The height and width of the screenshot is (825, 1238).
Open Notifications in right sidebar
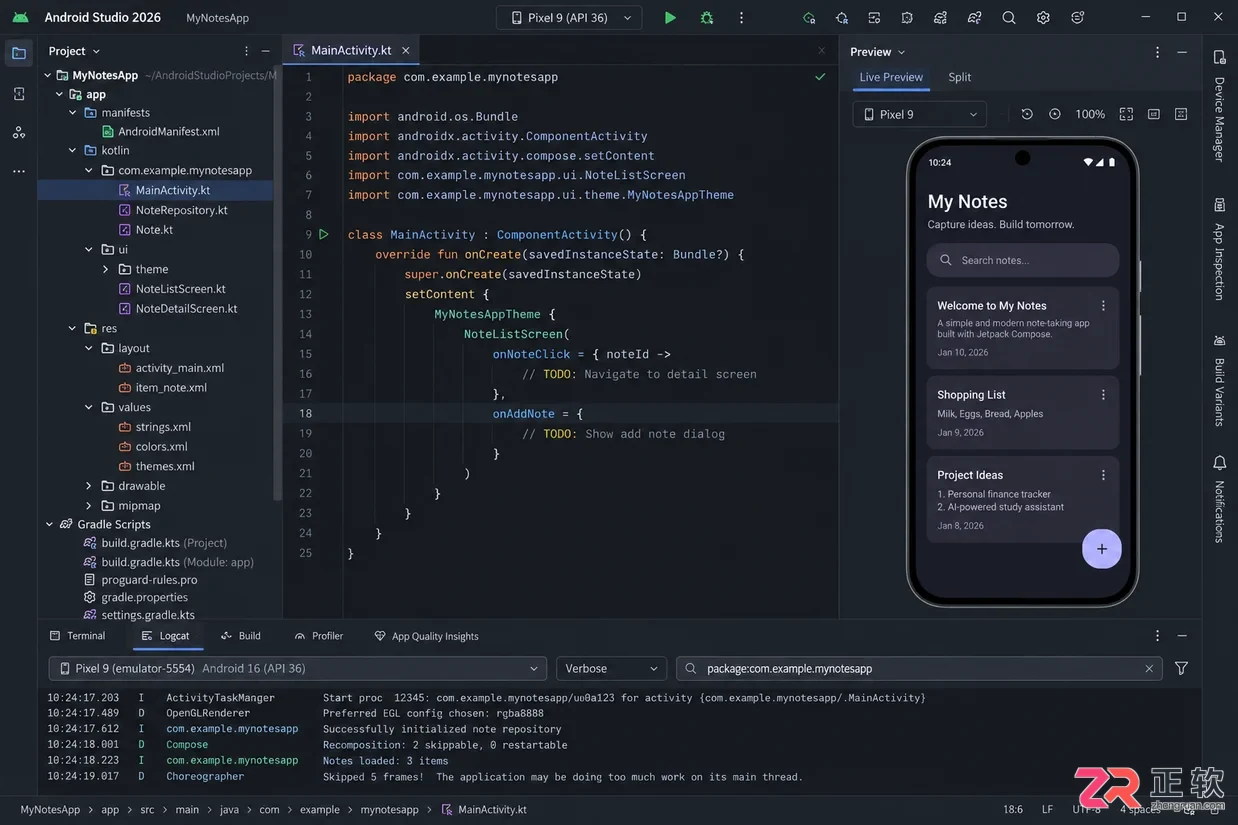click(x=1219, y=499)
